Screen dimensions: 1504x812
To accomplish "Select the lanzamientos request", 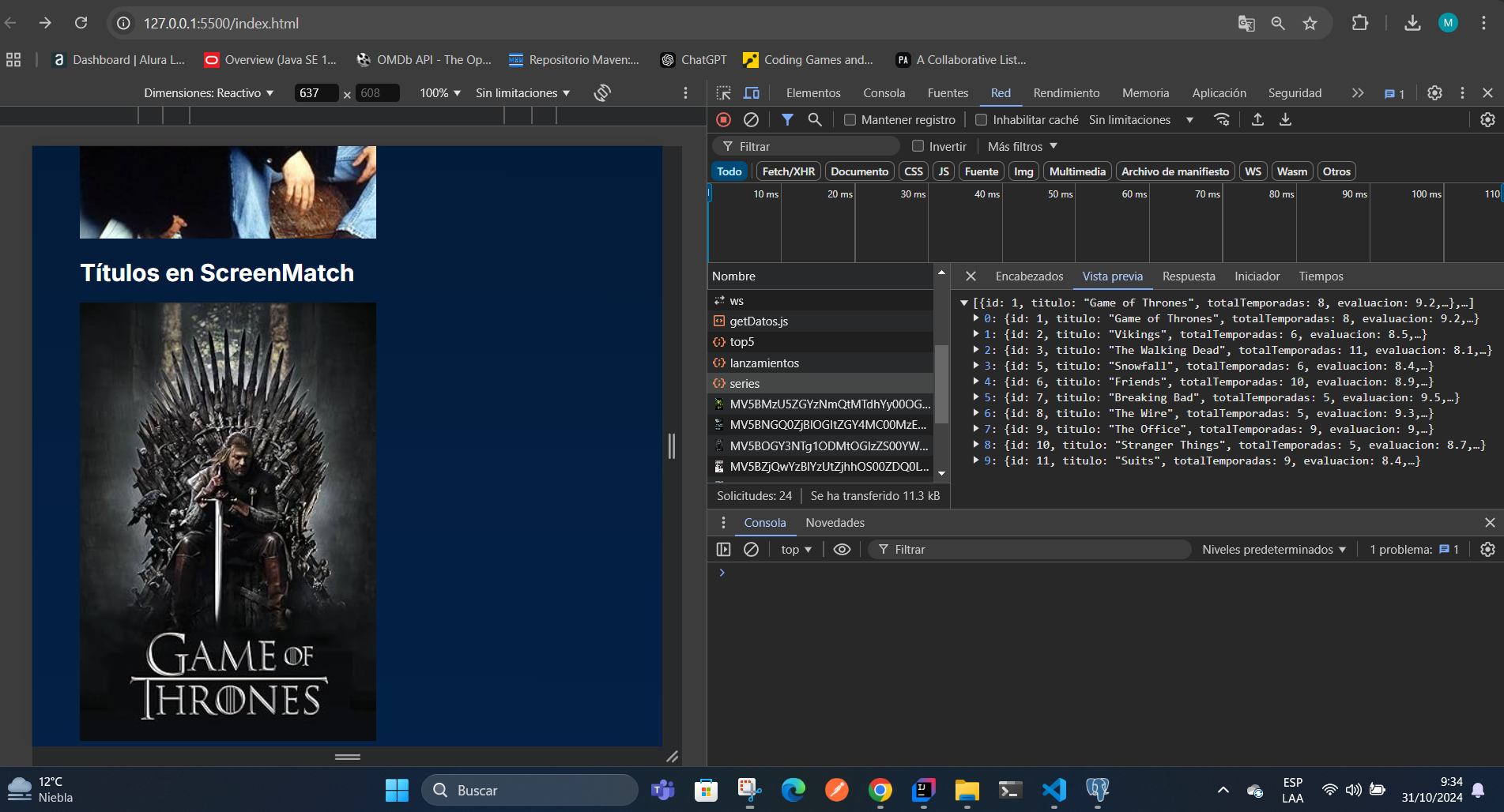I will click(x=821, y=363).
